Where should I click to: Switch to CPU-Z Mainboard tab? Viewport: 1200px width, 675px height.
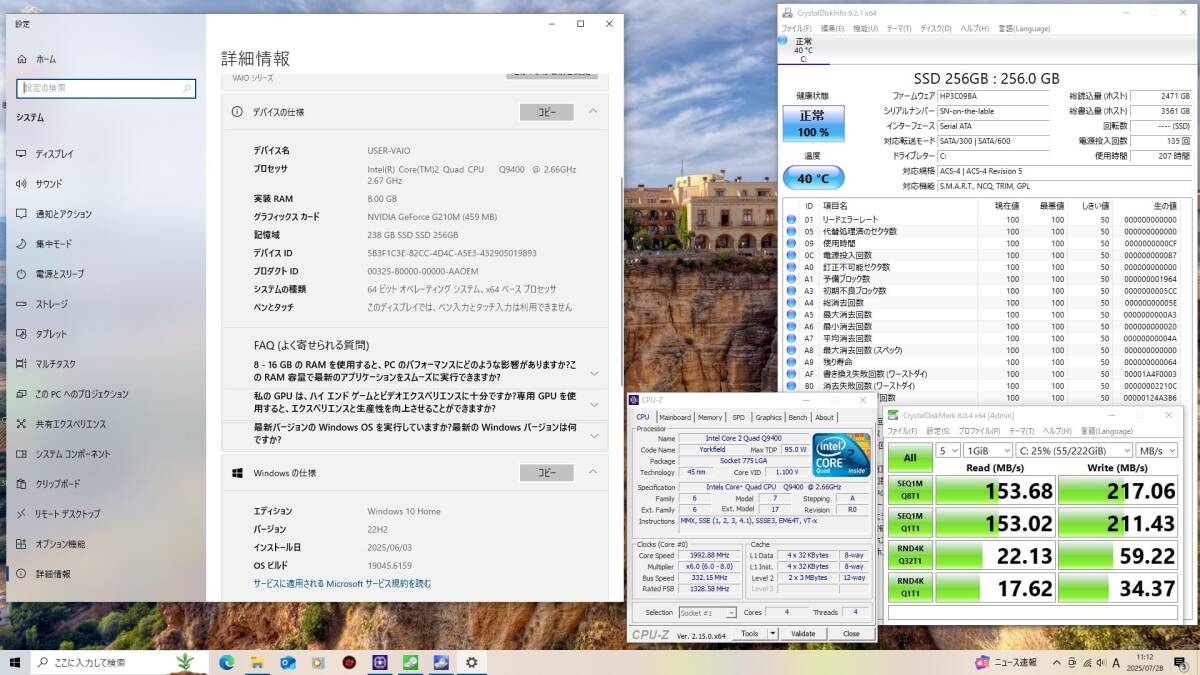pyautogui.click(x=675, y=417)
